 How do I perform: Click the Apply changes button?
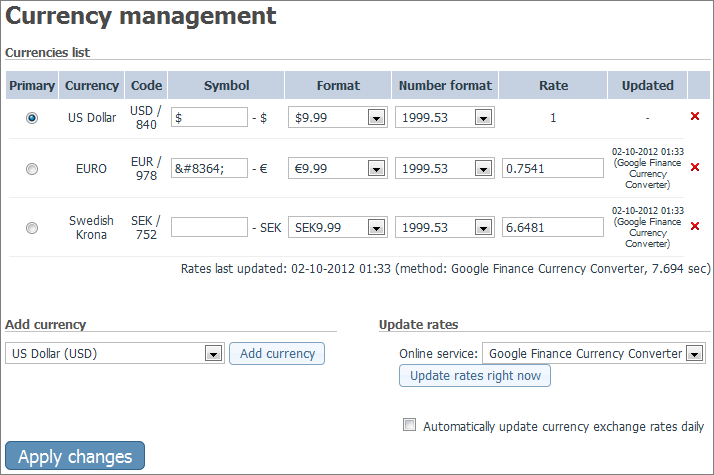(x=75, y=456)
